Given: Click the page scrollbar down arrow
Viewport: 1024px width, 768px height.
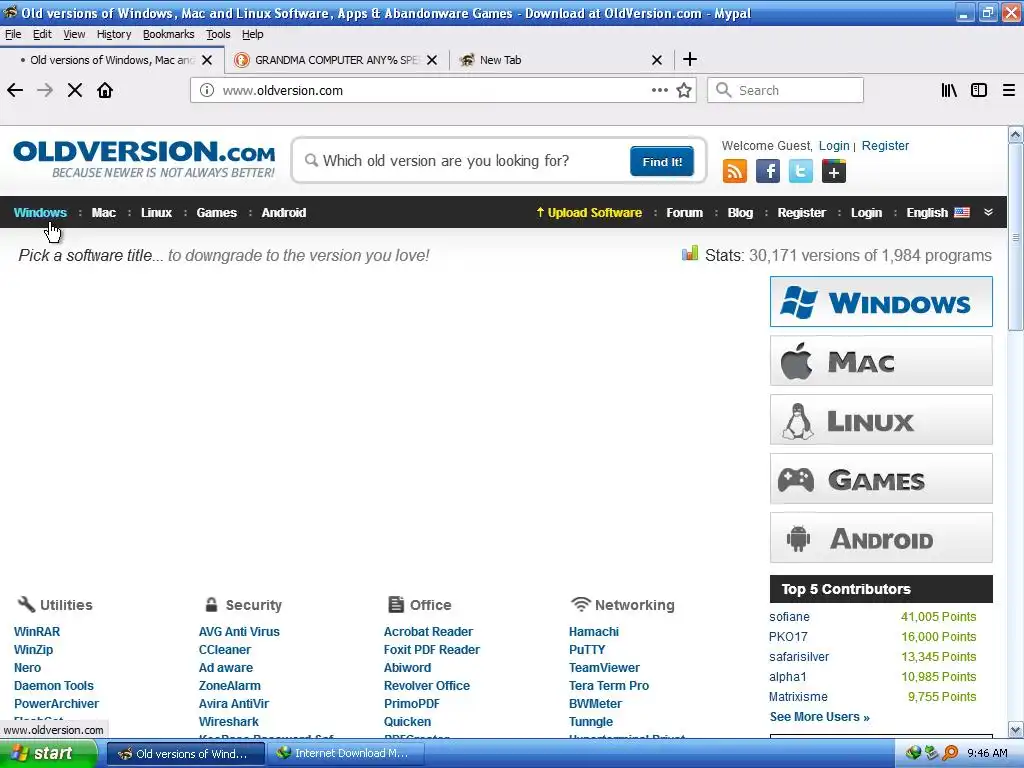Looking at the screenshot, I should pyautogui.click(x=1016, y=729).
